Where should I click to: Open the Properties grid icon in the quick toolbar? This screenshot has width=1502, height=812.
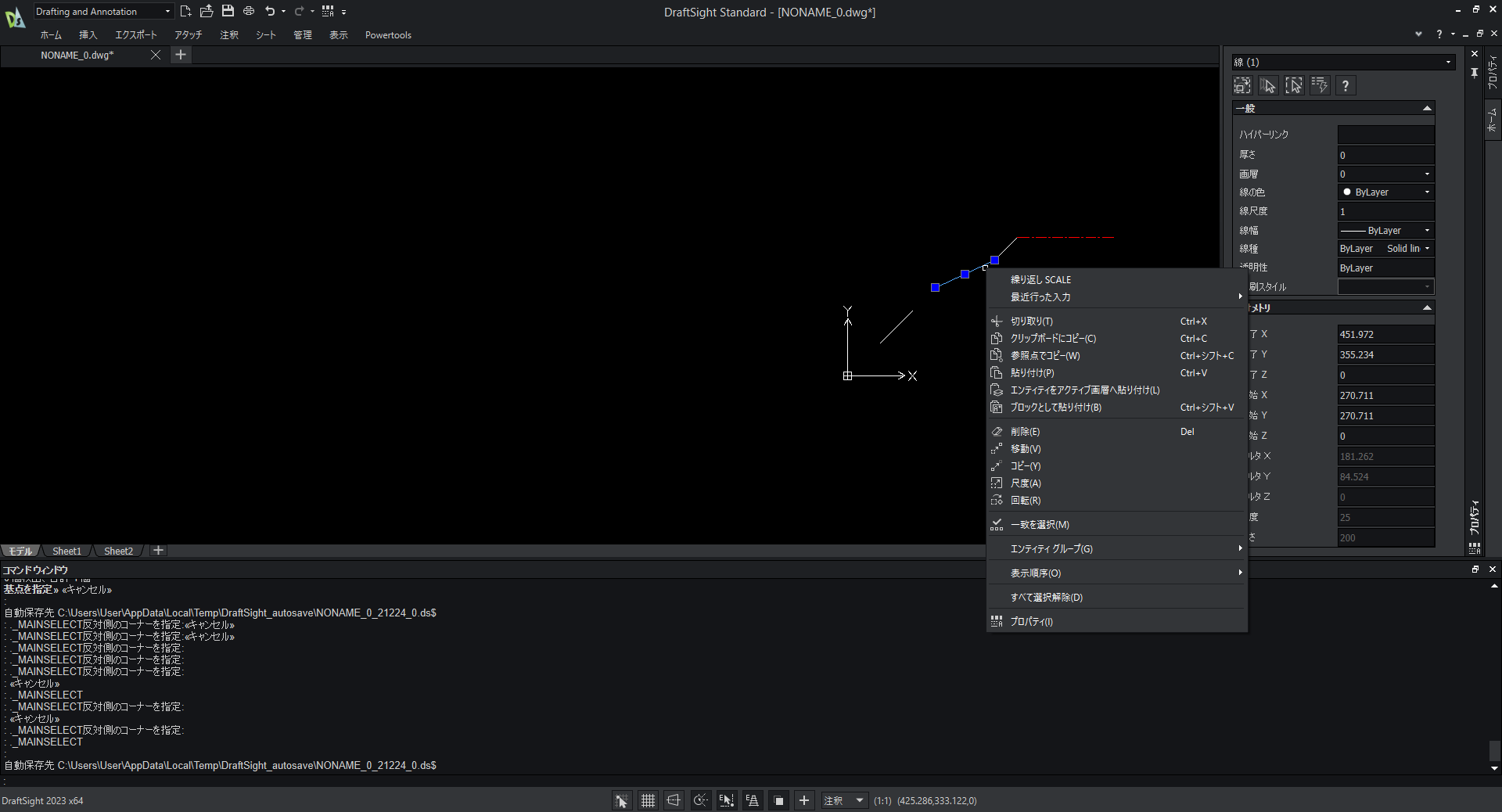click(x=328, y=11)
